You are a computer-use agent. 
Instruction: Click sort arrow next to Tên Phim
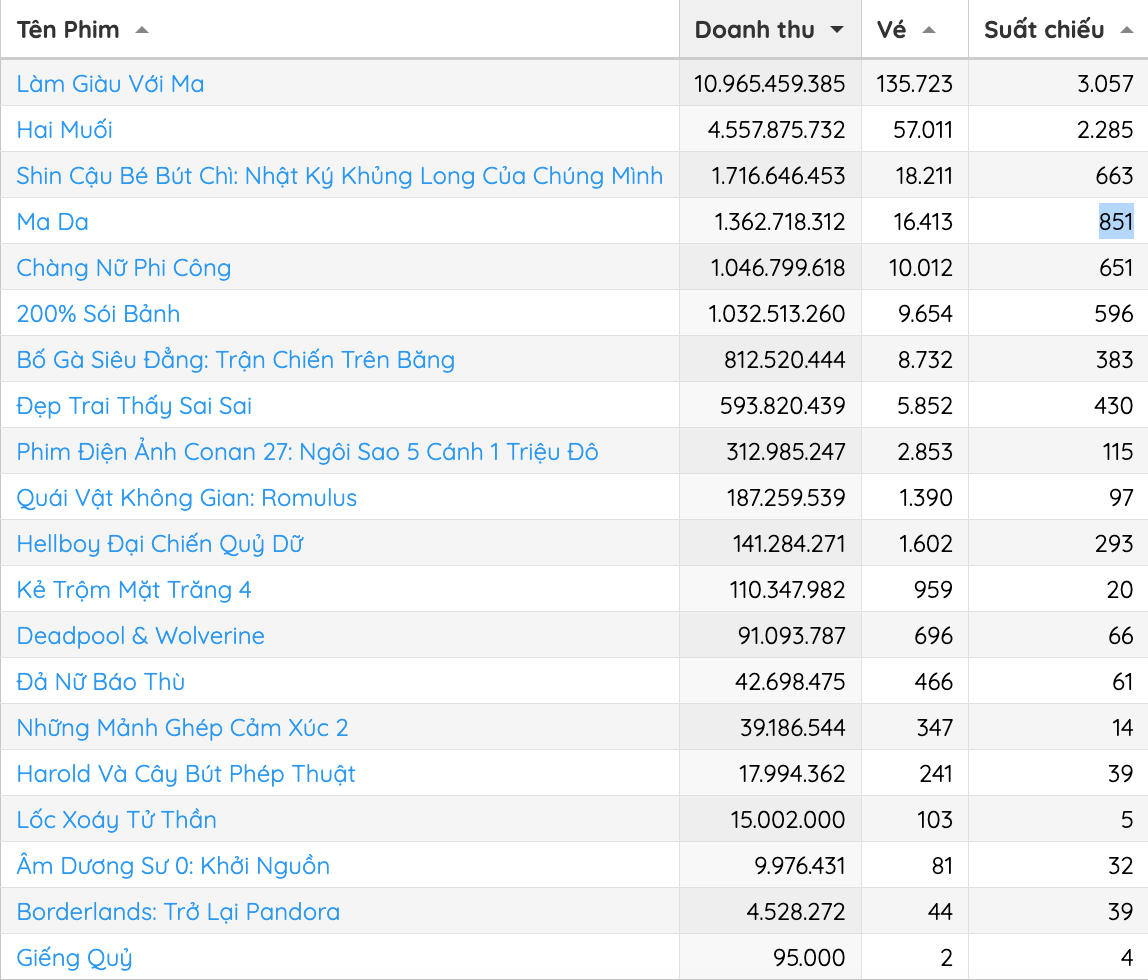pos(142,30)
